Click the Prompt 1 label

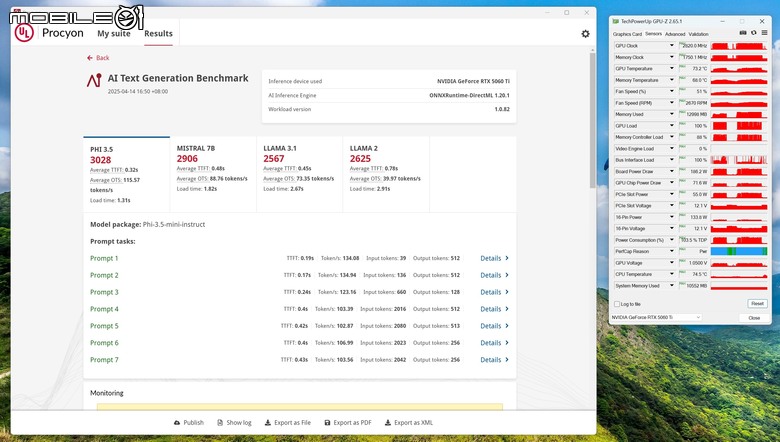[104, 258]
